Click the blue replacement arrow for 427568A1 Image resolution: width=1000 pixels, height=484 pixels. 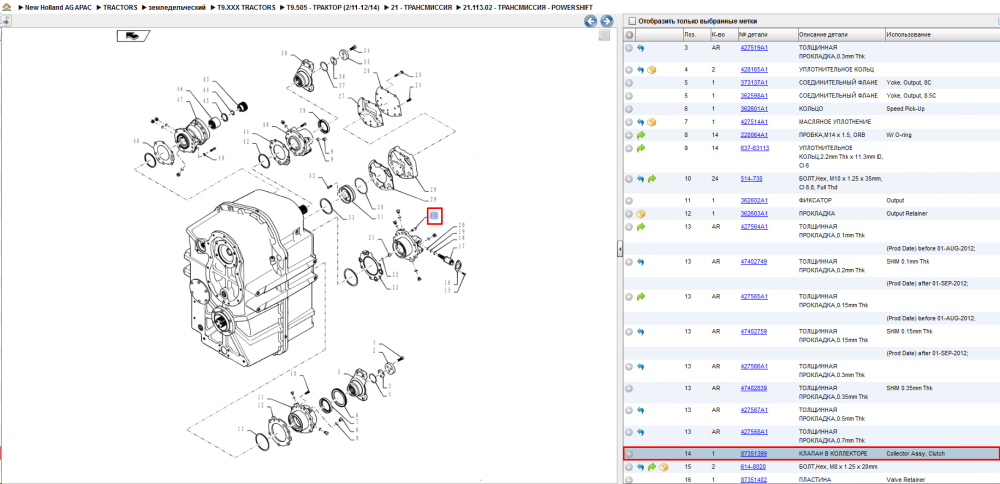[x=640, y=432]
